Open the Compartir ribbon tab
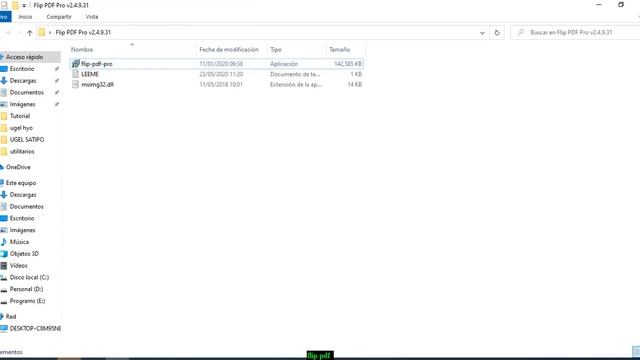This screenshot has height=360, width=640. pos(59,17)
